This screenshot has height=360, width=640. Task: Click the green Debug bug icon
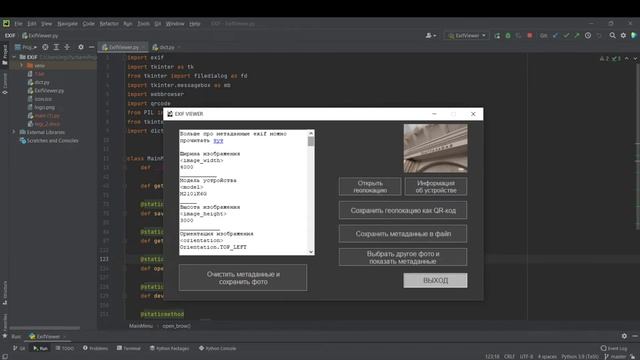pyautogui.click(x=508, y=36)
